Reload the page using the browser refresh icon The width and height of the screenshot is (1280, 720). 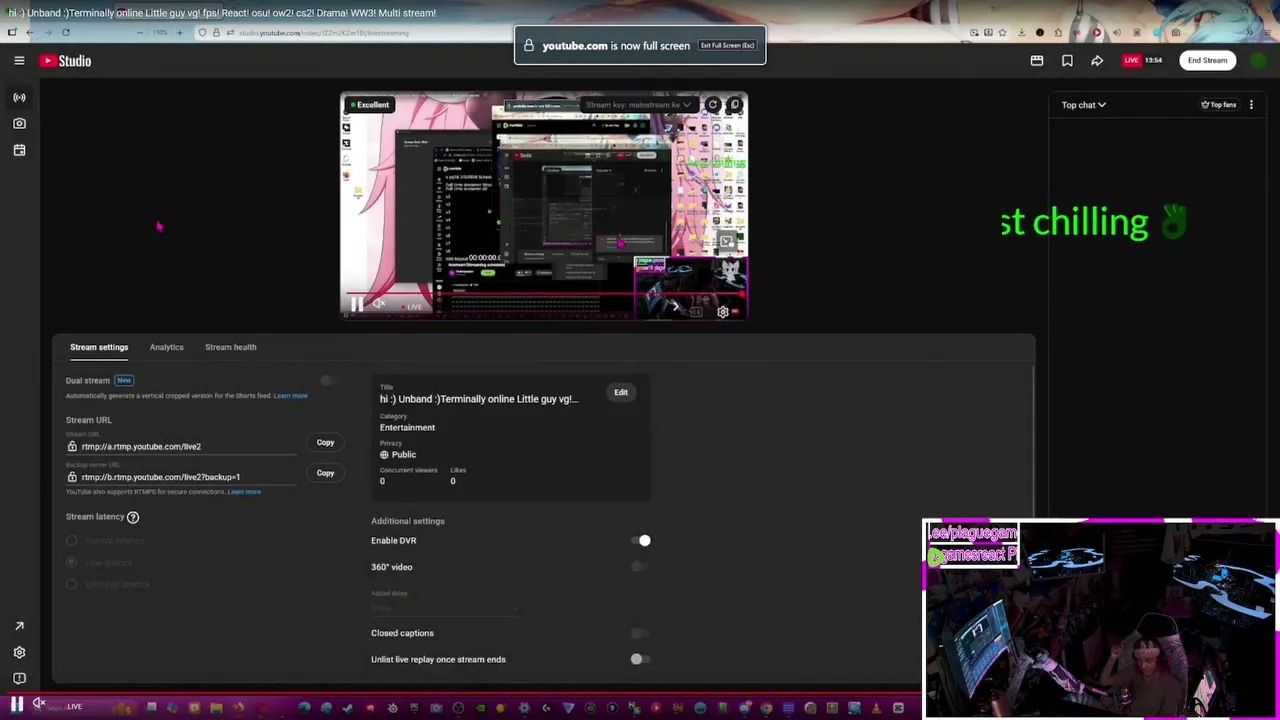pyautogui.click(x=66, y=32)
